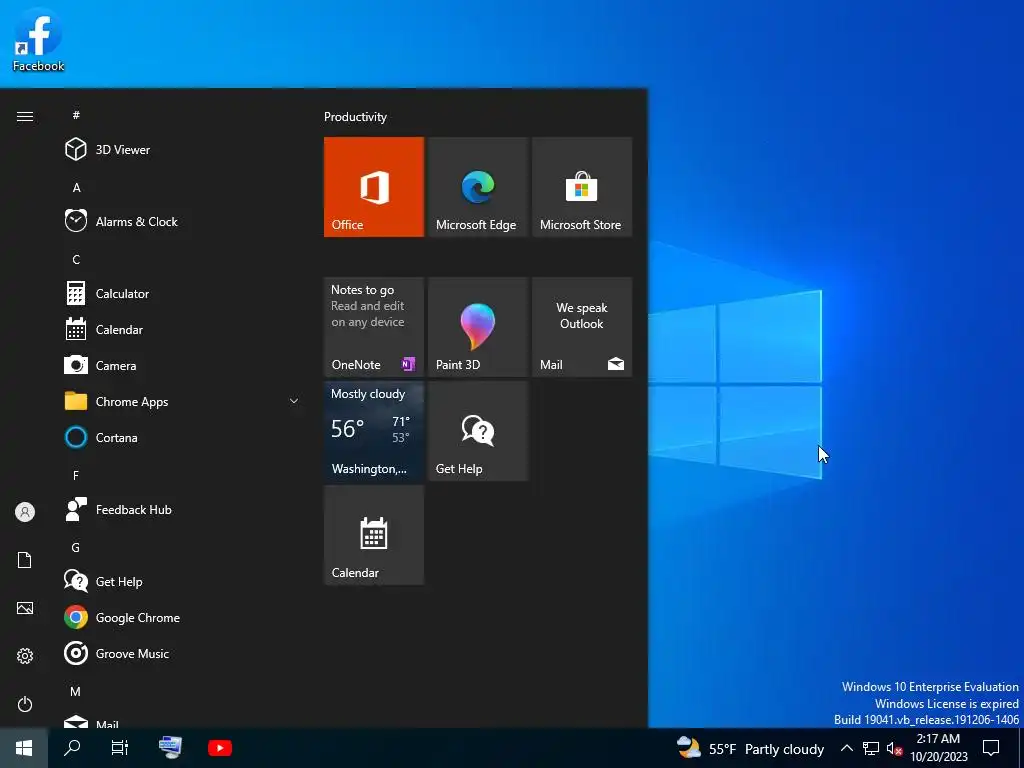Open the Calendar tile
Image resolution: width=1024 pixels, height=768 pixels.
click(x=374, y=535)
